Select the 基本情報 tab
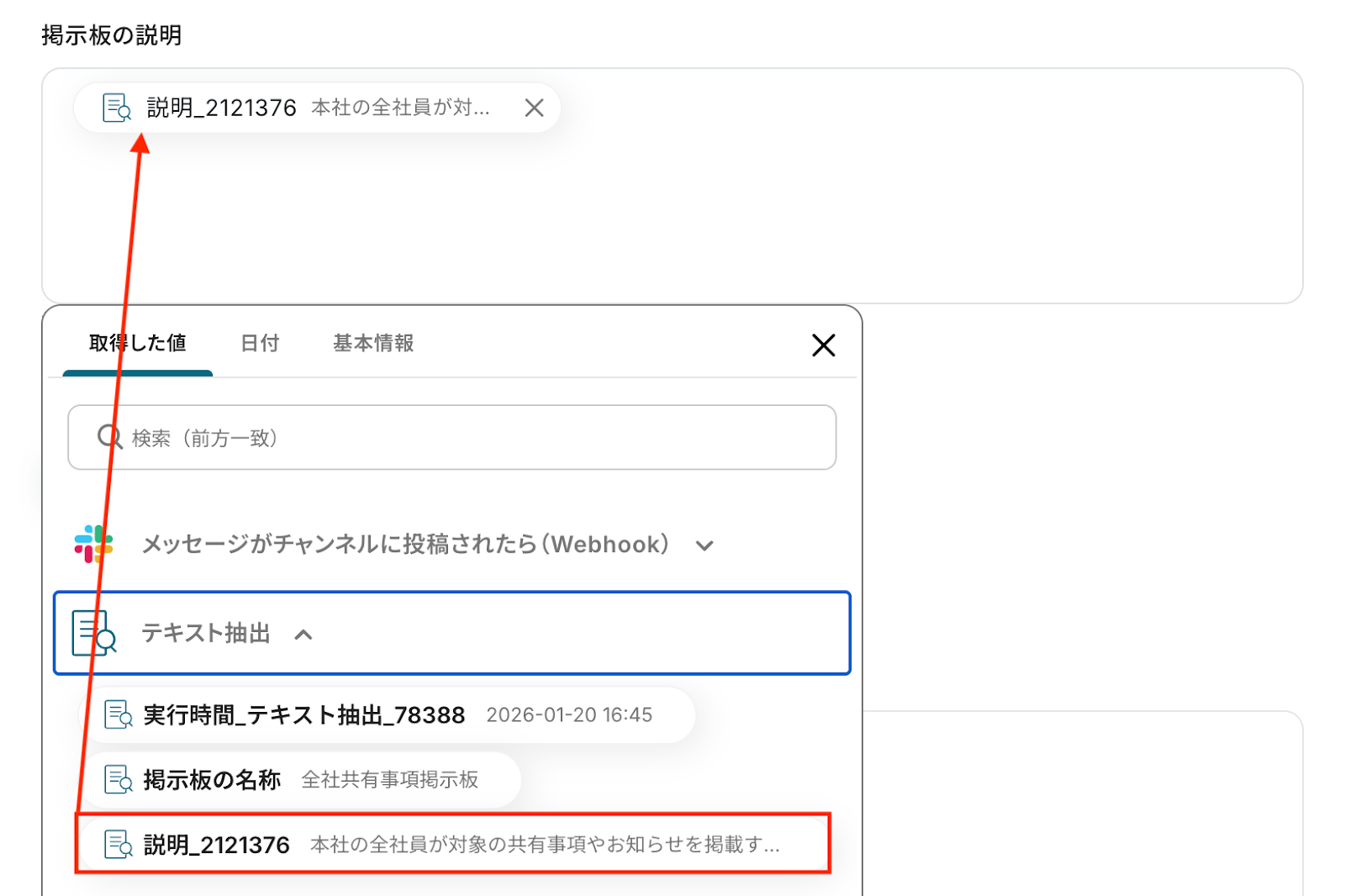Viewport: 1345px width, 896px height. pyautogui.click(x=373, y=343)
